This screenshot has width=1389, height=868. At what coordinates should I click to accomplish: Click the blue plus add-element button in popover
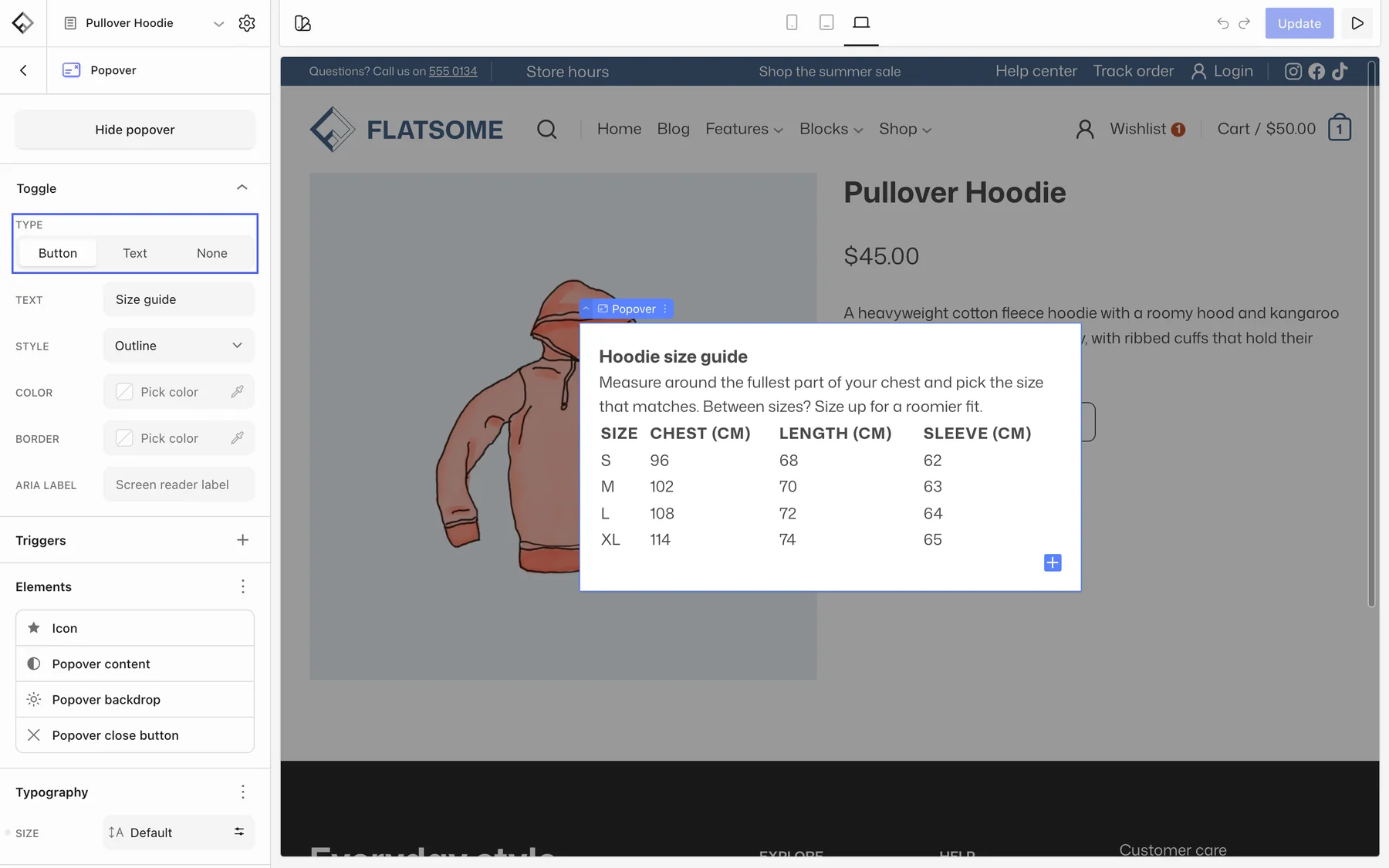click(x=1053, y=562)
